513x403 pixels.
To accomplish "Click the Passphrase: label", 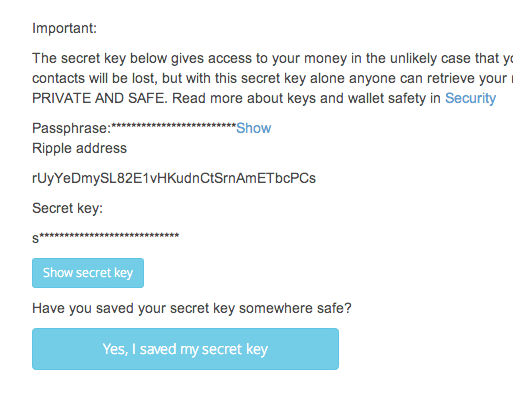I will [72, 128].
